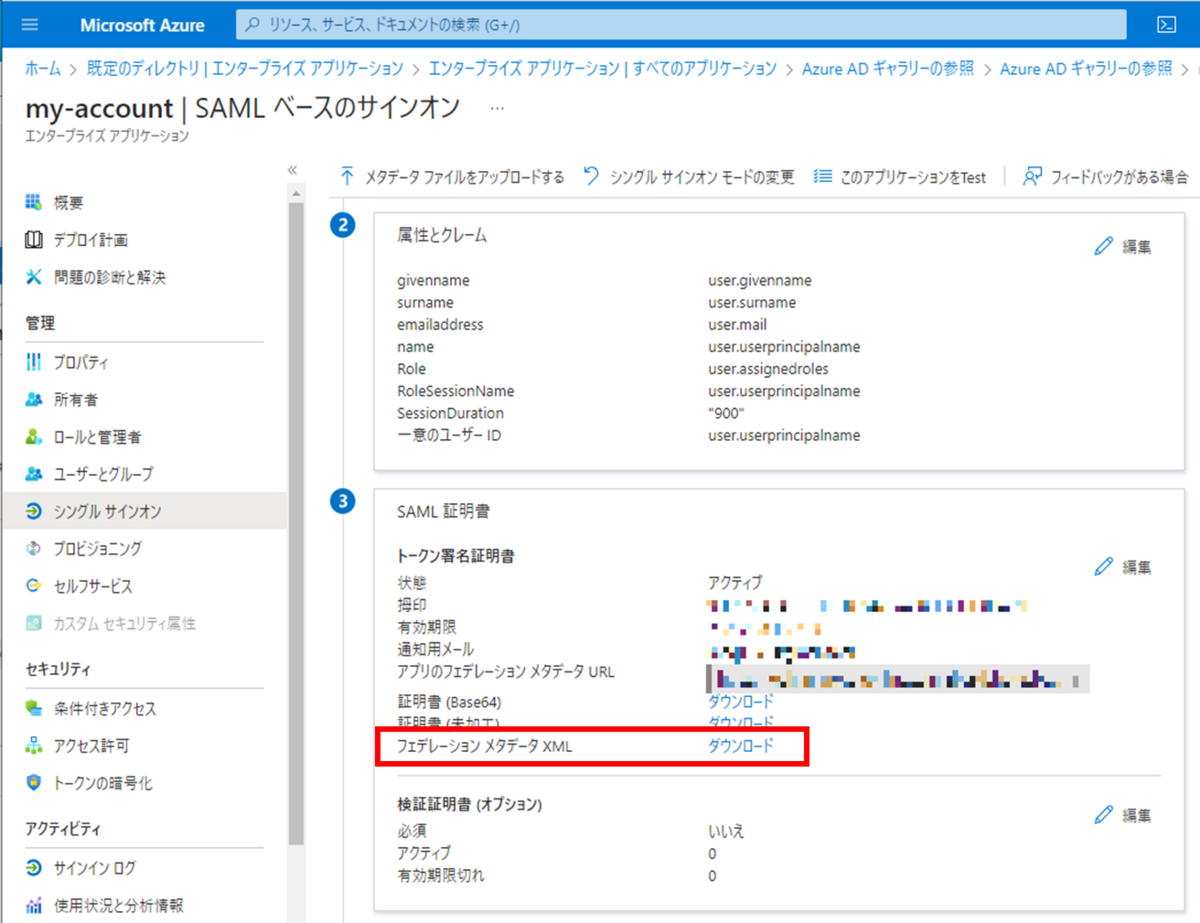The image size is (1200, 923).
Task: Click メタデータ ファイルをアップロードする button
Action: tap(452, 177)
